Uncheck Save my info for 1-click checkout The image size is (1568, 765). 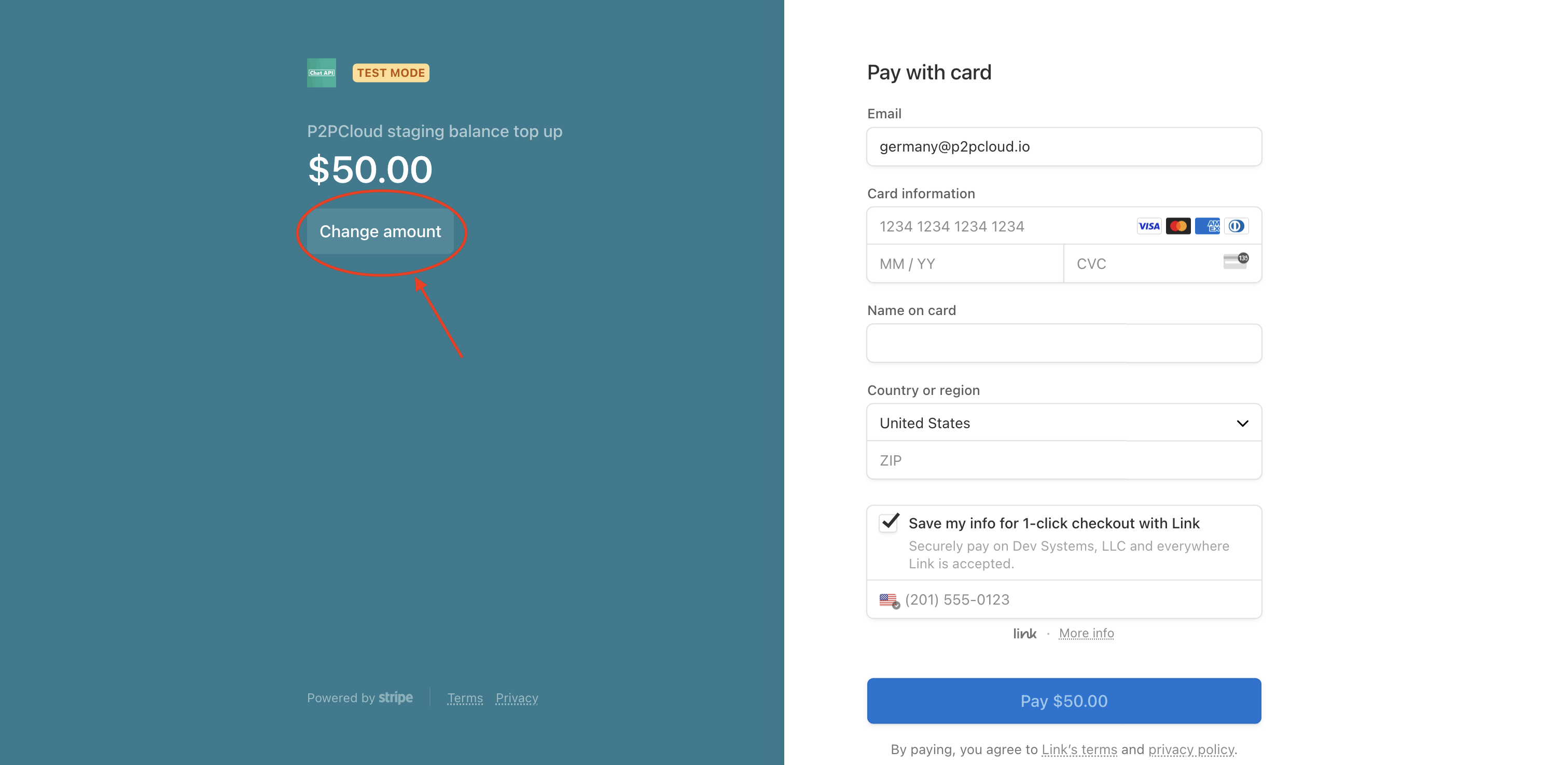[890, 523]
